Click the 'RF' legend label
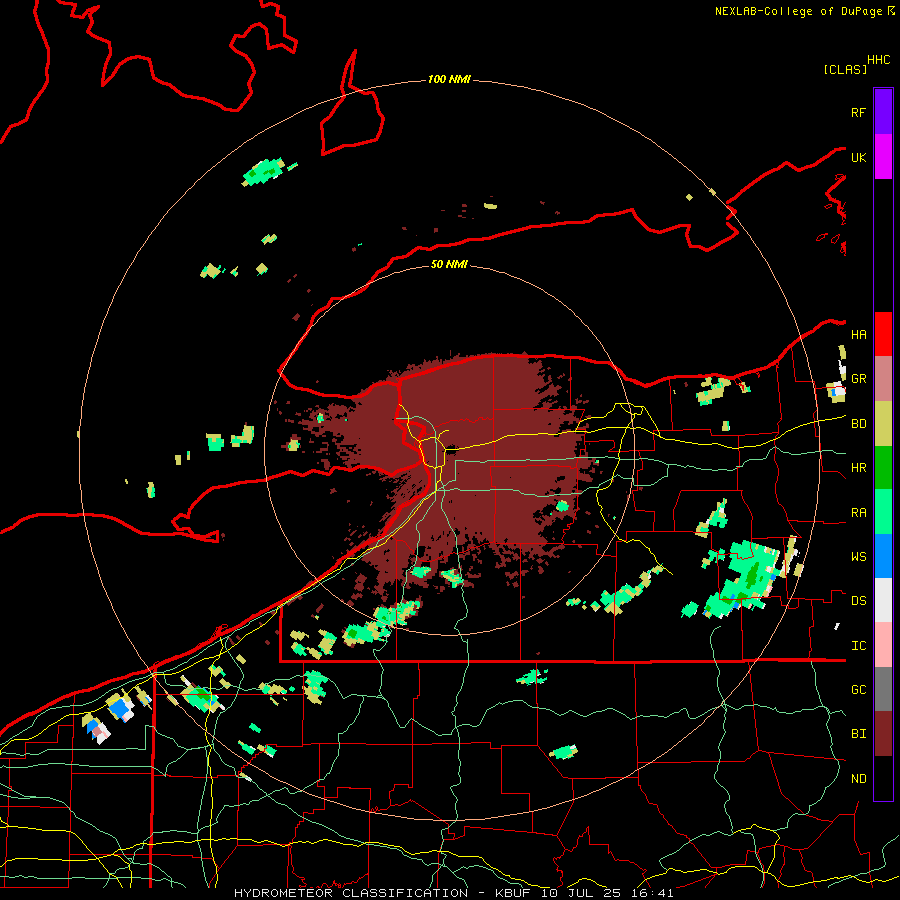 858,112
